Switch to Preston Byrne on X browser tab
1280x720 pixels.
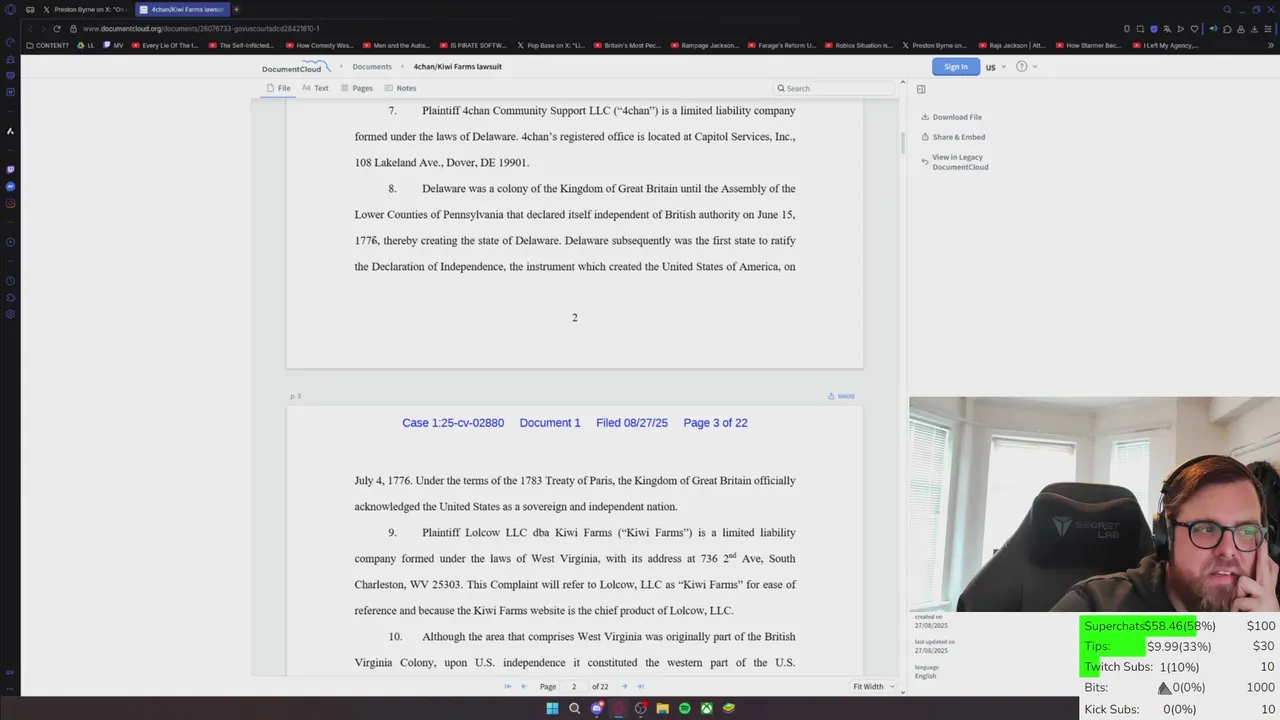pos(84,9)
